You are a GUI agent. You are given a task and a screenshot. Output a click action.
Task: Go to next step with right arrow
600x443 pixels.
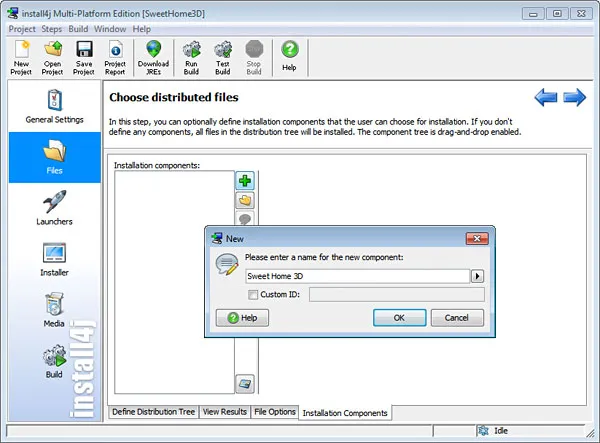coord(575,97)
